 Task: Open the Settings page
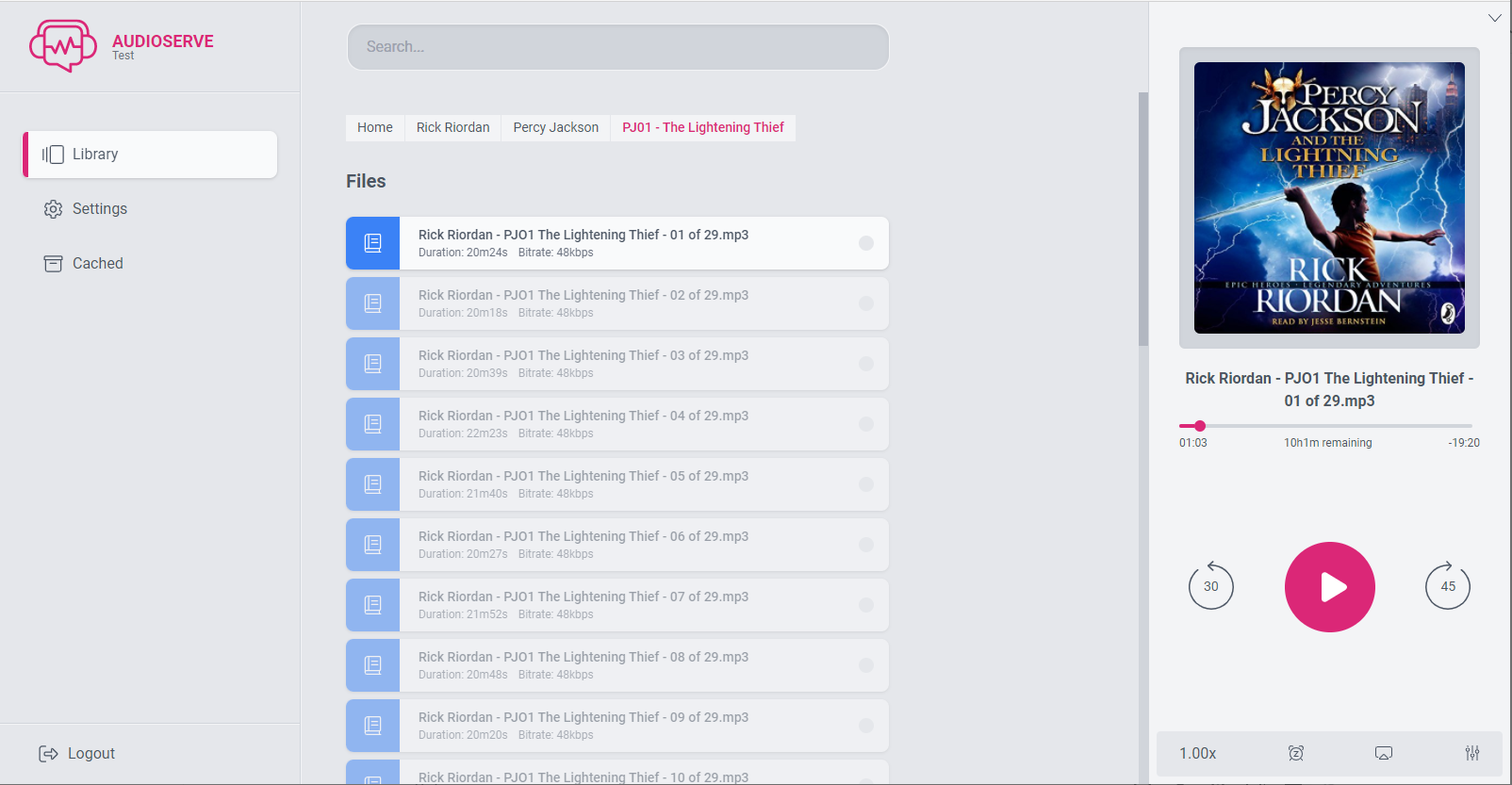click(x=85, y=209)
